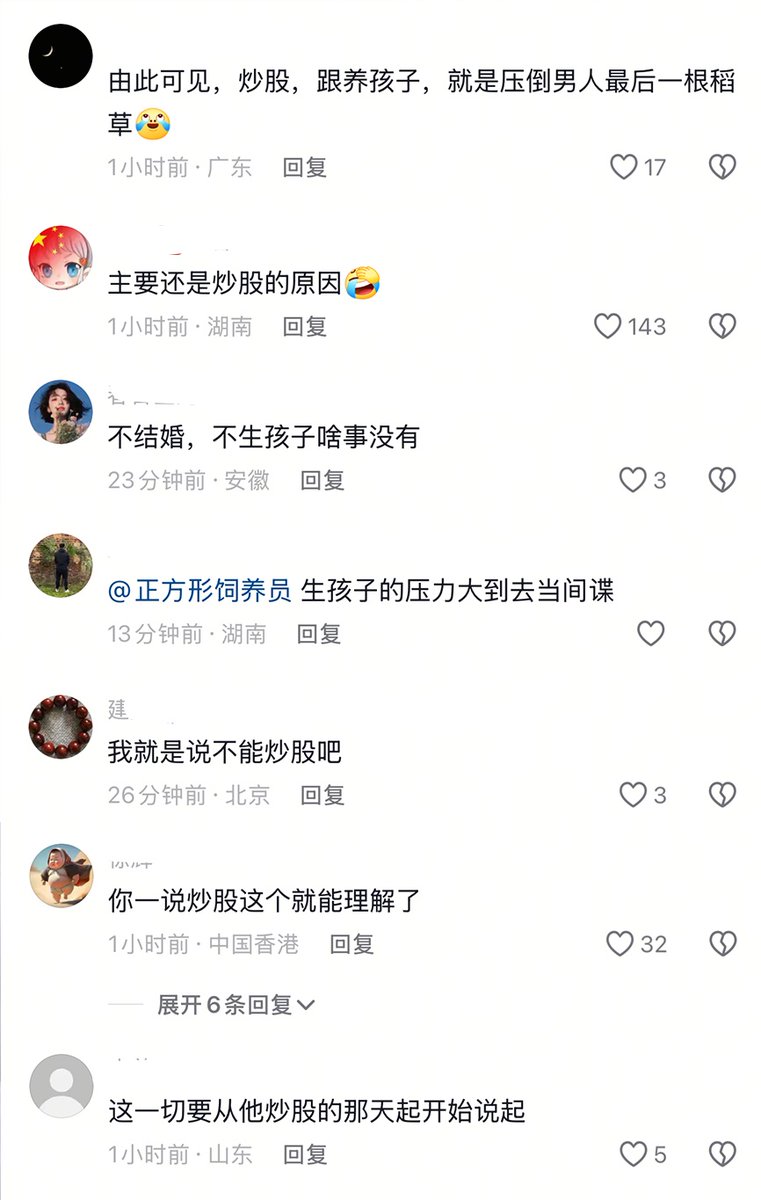The width and height of the screenshot is (761, 1200).
Task: Dislike the Guangdong comment using broken heart
Action: point(722,167)
